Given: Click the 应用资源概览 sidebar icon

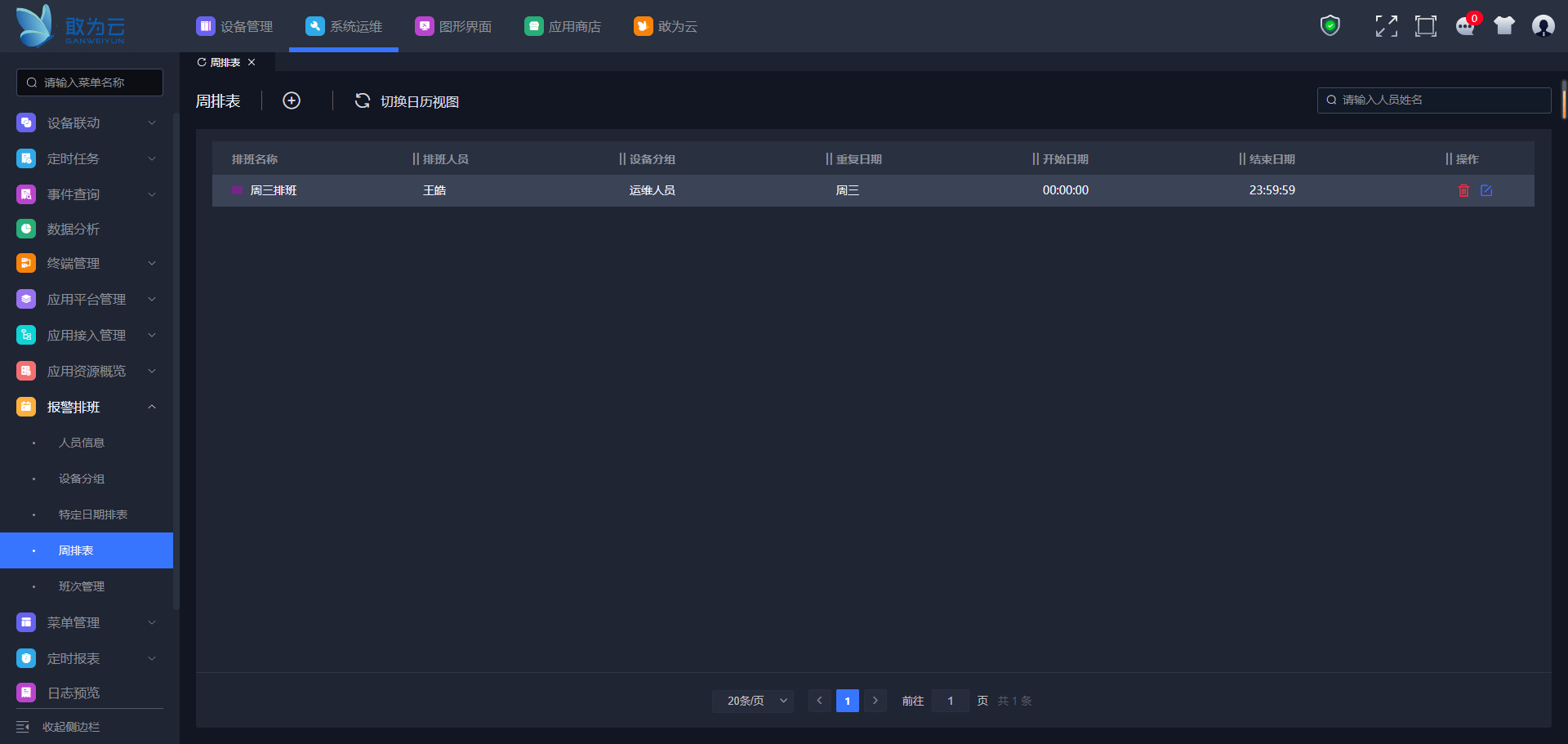Looking at the screenshot, I should click(26, 371).
